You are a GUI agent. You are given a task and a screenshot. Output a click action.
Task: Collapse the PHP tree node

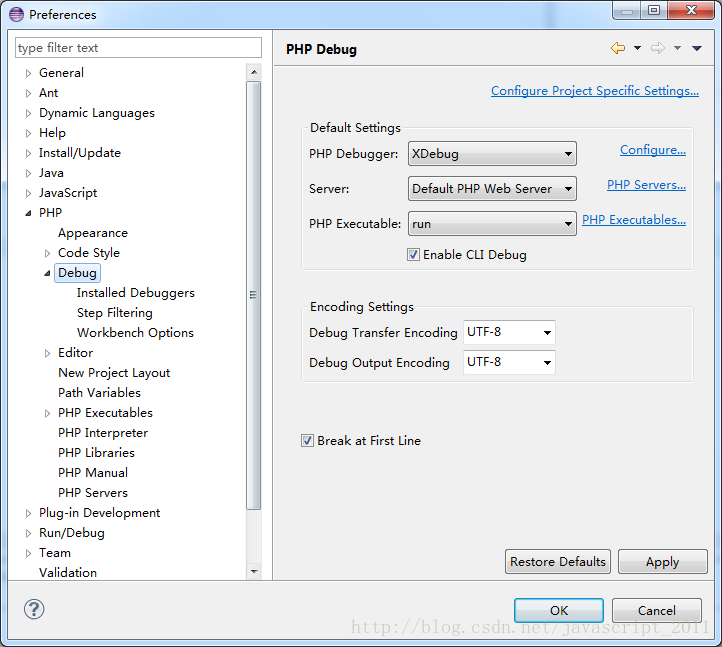click(x=29, y=213)
